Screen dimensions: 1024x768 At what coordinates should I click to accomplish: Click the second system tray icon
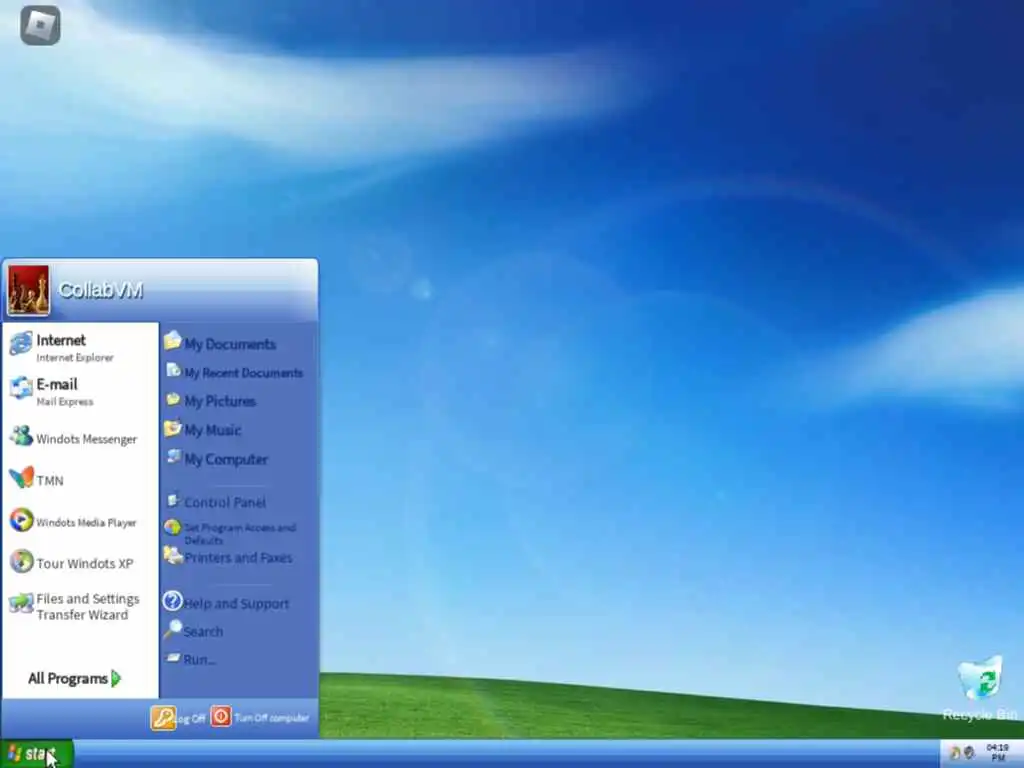(970, 753)
